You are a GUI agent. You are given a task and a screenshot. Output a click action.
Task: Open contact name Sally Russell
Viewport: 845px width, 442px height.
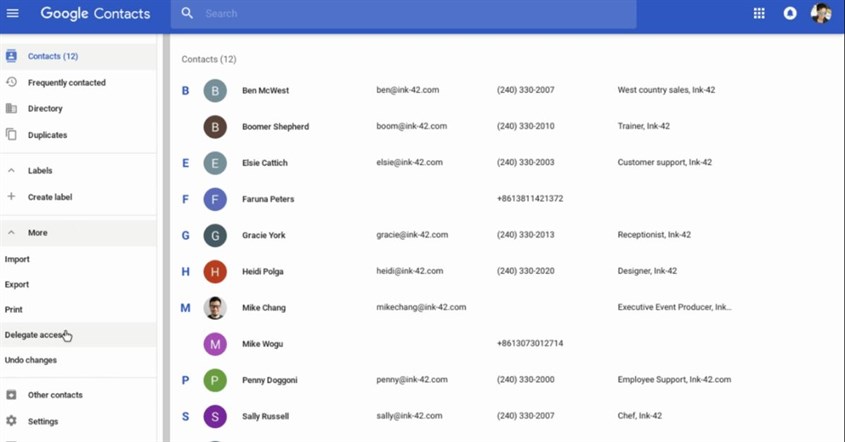click(265, 416)
